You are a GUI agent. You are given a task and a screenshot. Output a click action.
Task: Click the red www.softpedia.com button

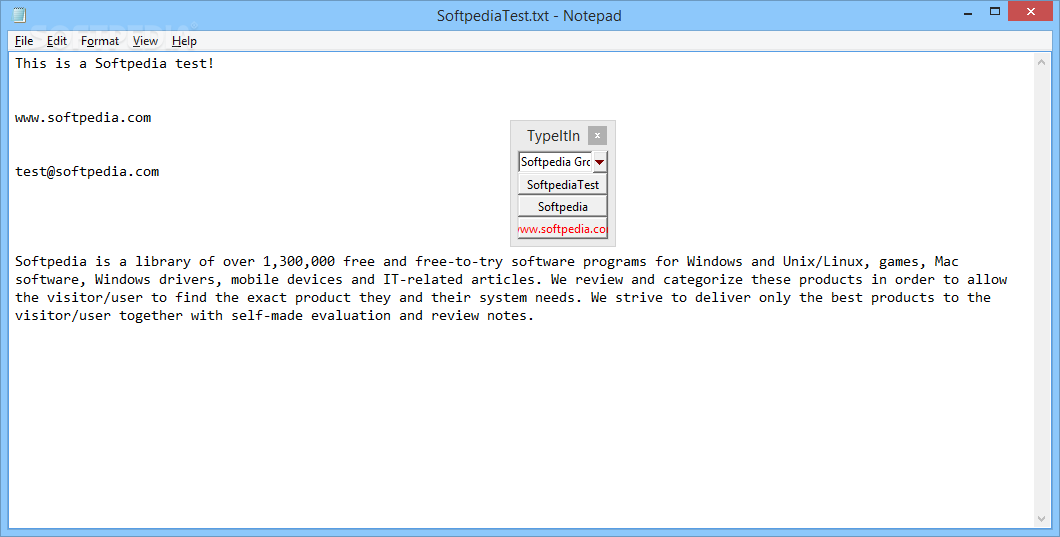click(x=562, y=229)
